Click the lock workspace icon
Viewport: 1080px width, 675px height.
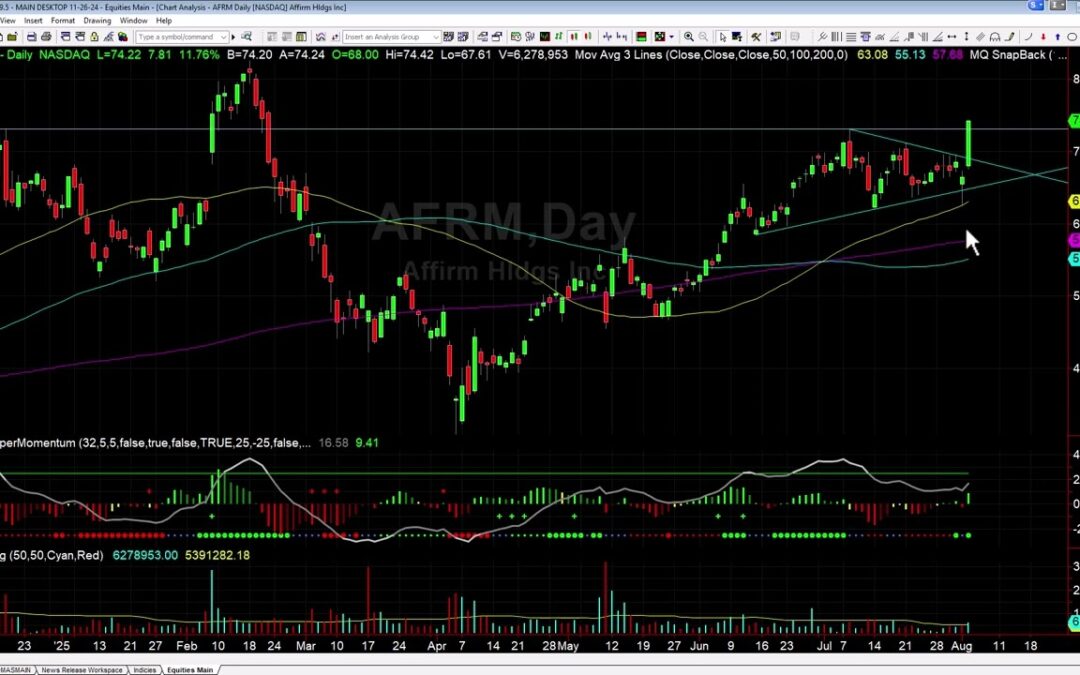(94, 37)
